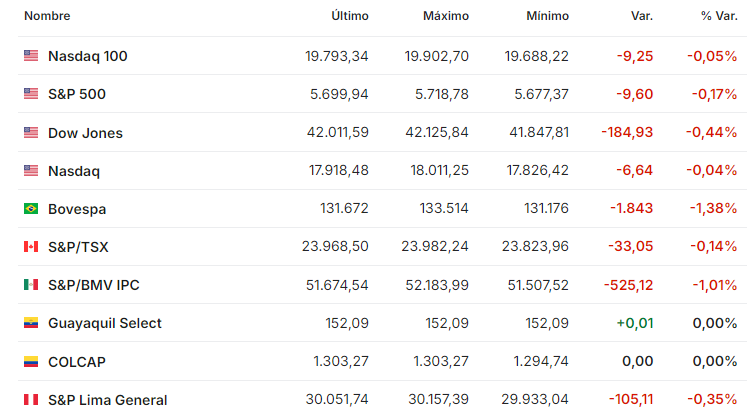Viewport: 747px width, 415px height.
Task: Sort table by Nombre column header
Action: [47, 16]
